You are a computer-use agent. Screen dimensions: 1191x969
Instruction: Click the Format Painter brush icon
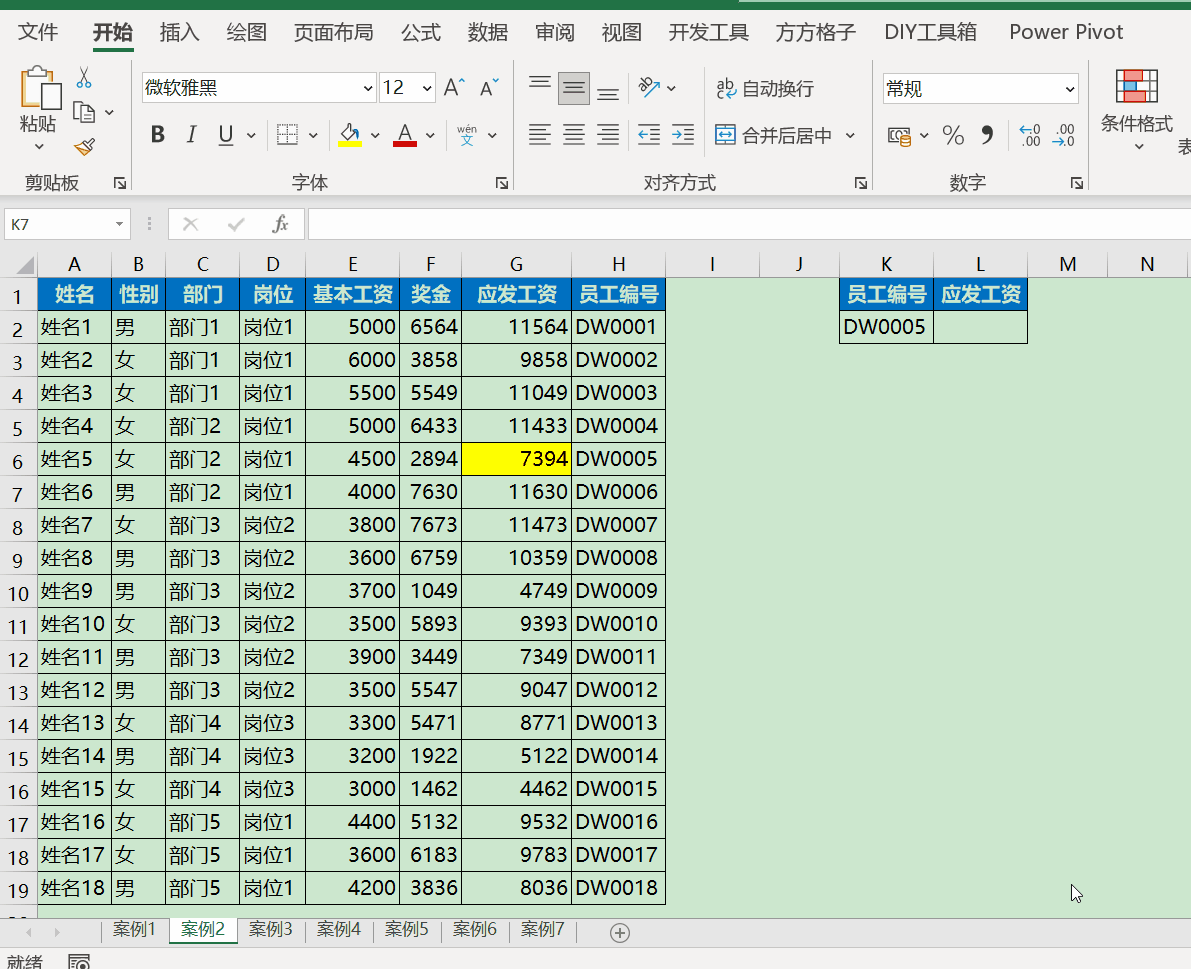(84, 147)
